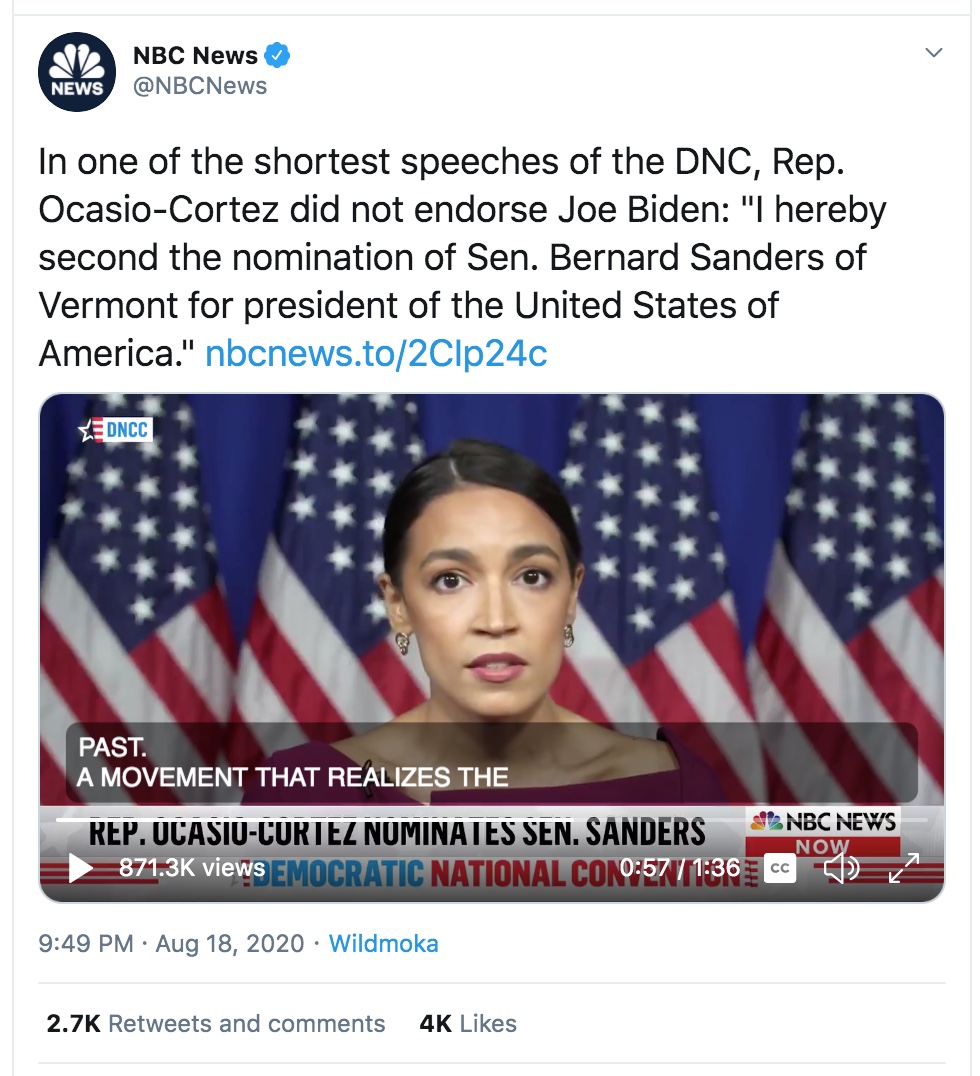Click the blue verified badge
Viewport: 980px width, 1076px height.
click(x=277, y=56)
